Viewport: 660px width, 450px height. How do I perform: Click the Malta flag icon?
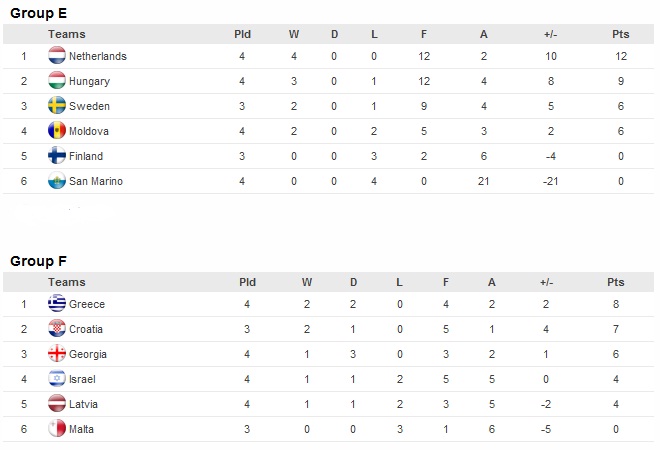coord(57,429)
